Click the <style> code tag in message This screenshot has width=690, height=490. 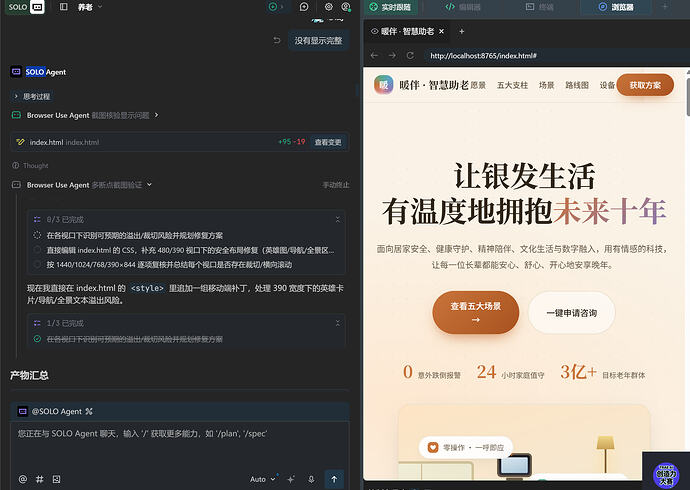(147, 288)
